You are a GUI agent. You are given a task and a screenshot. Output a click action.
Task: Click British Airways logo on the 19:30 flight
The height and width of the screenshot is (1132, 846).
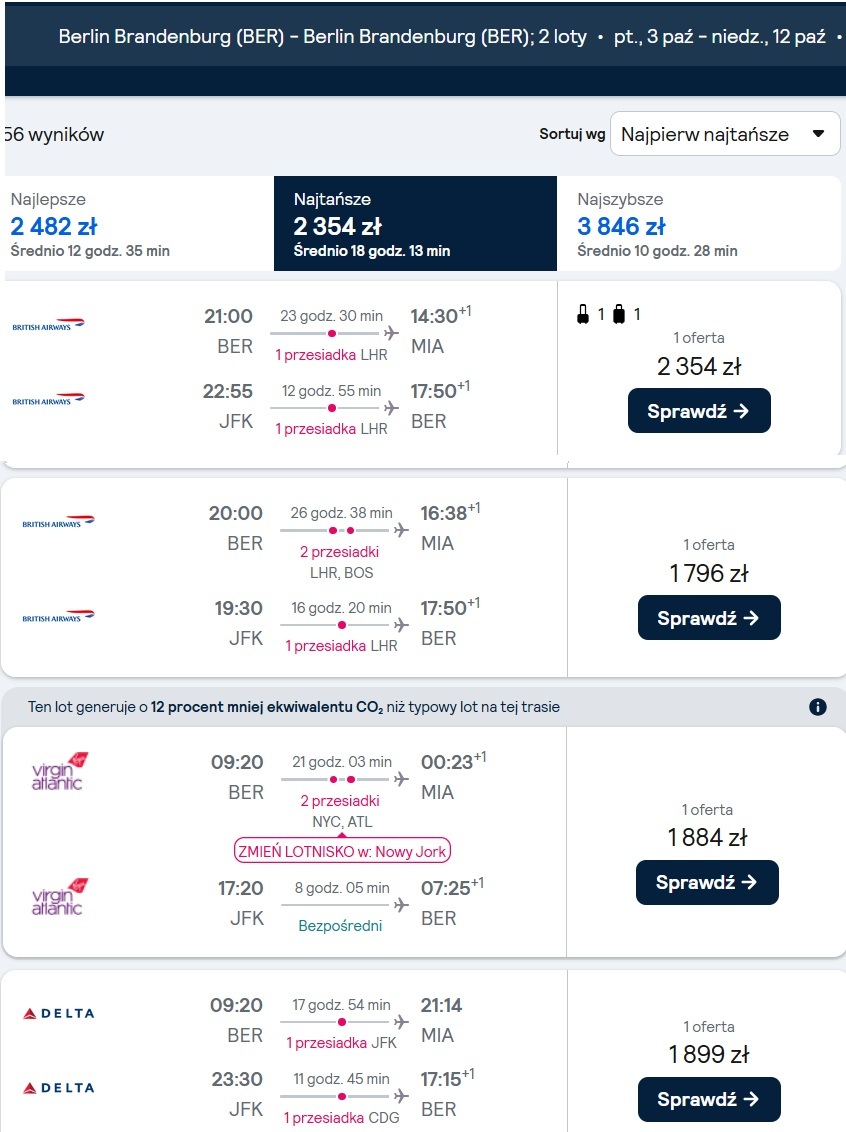[58, 617]
